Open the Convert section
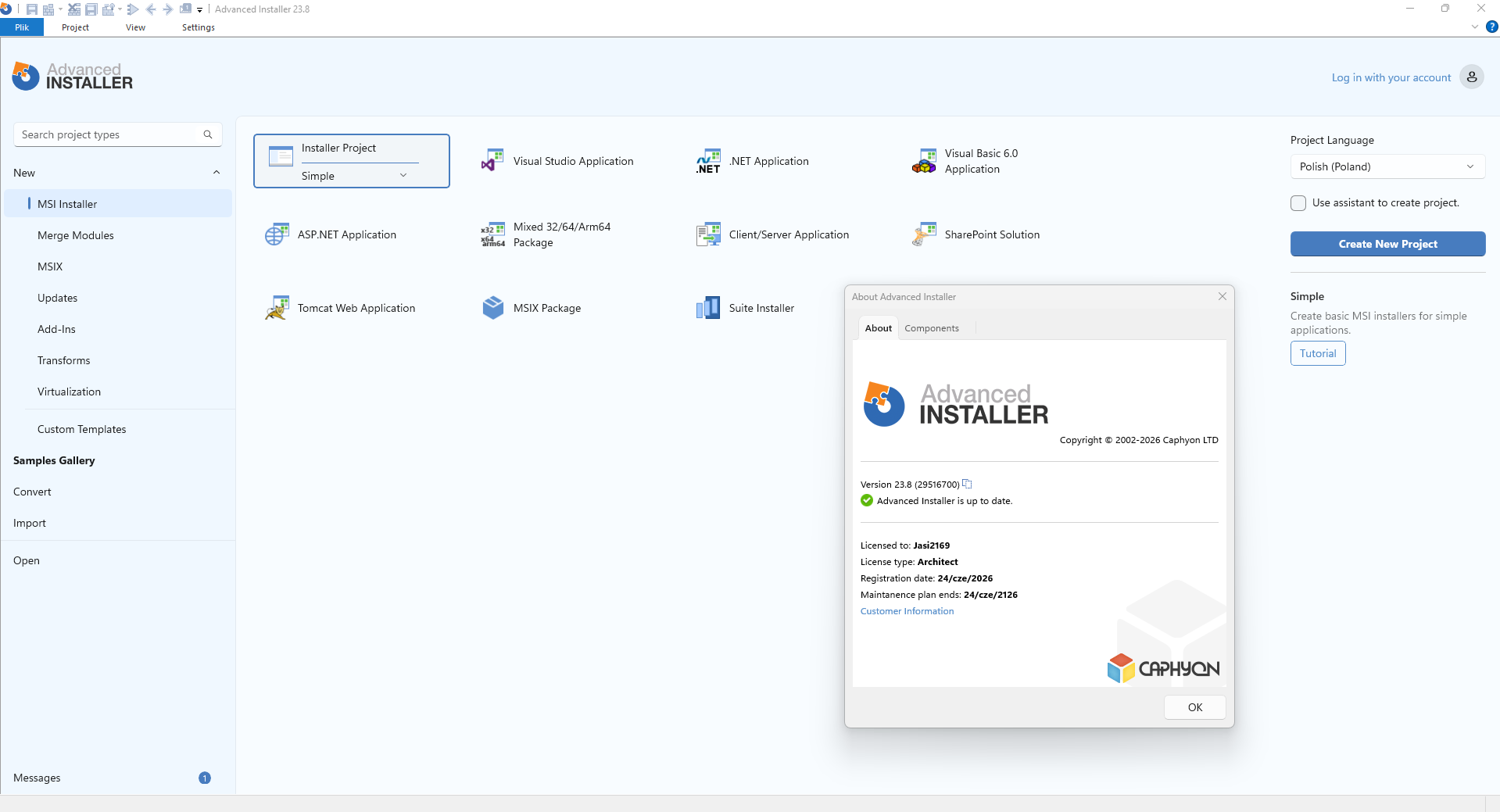Viewport: 1500px width, 812px height. (x=32, y=492)
